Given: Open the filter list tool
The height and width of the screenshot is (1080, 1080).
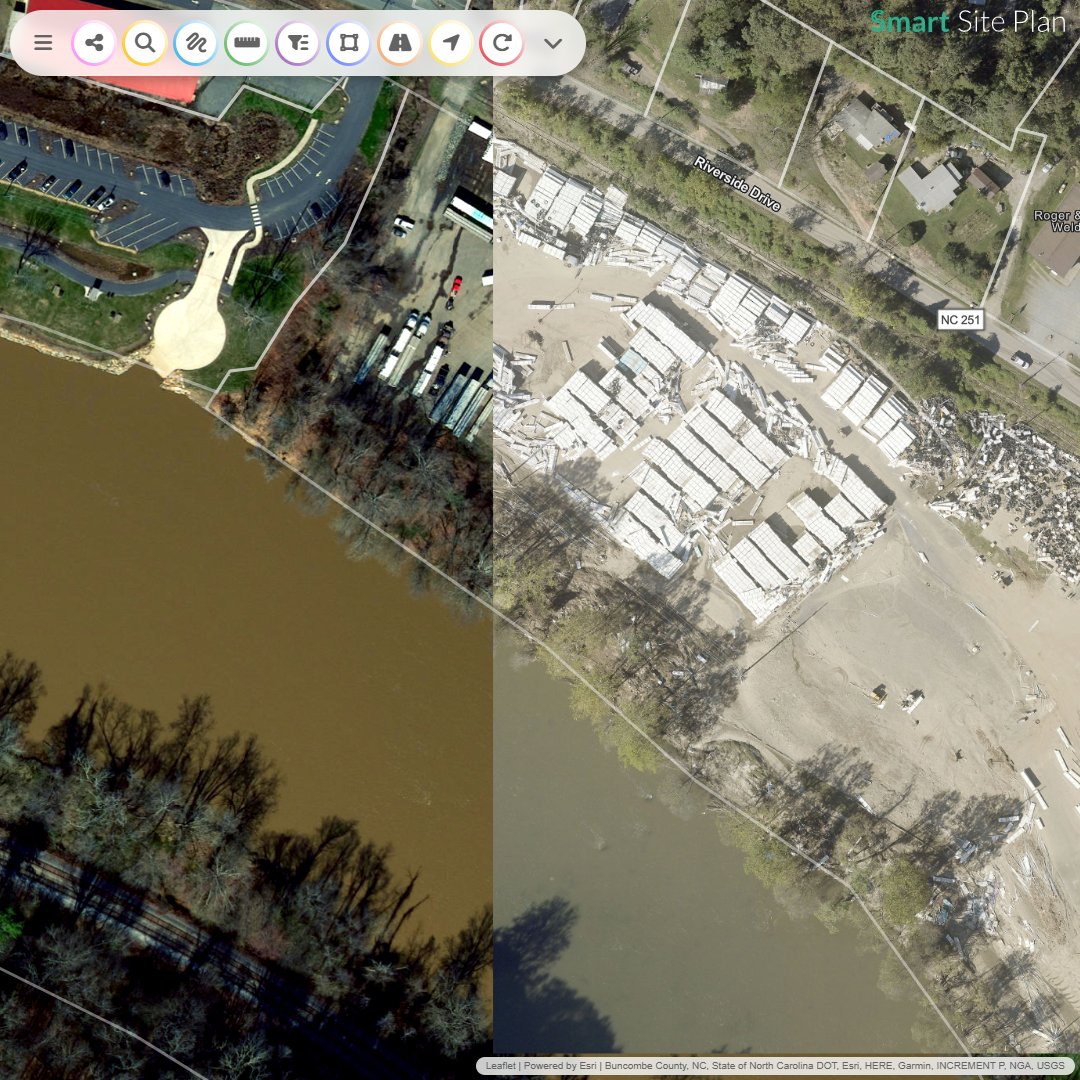Looking at the screenshot, I should point(298,43).
